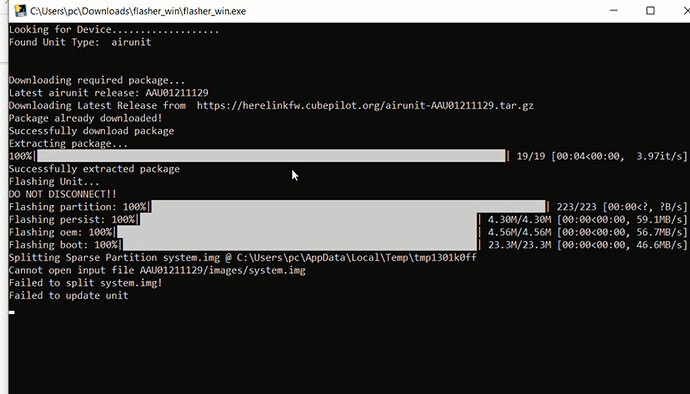Click the 'DO NOT DISCONNECT!!' warning text

(x=62, y=194)
